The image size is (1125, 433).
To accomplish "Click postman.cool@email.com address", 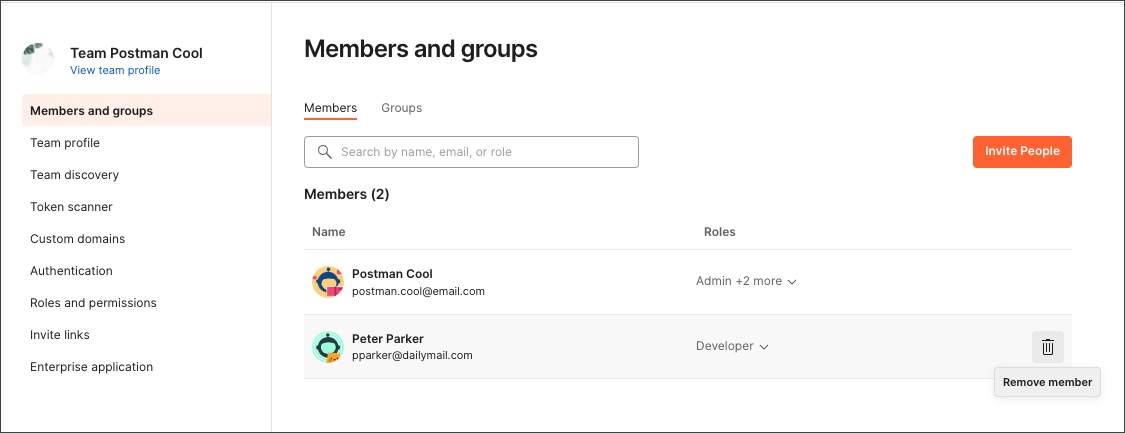I will [x=418, y=291].
